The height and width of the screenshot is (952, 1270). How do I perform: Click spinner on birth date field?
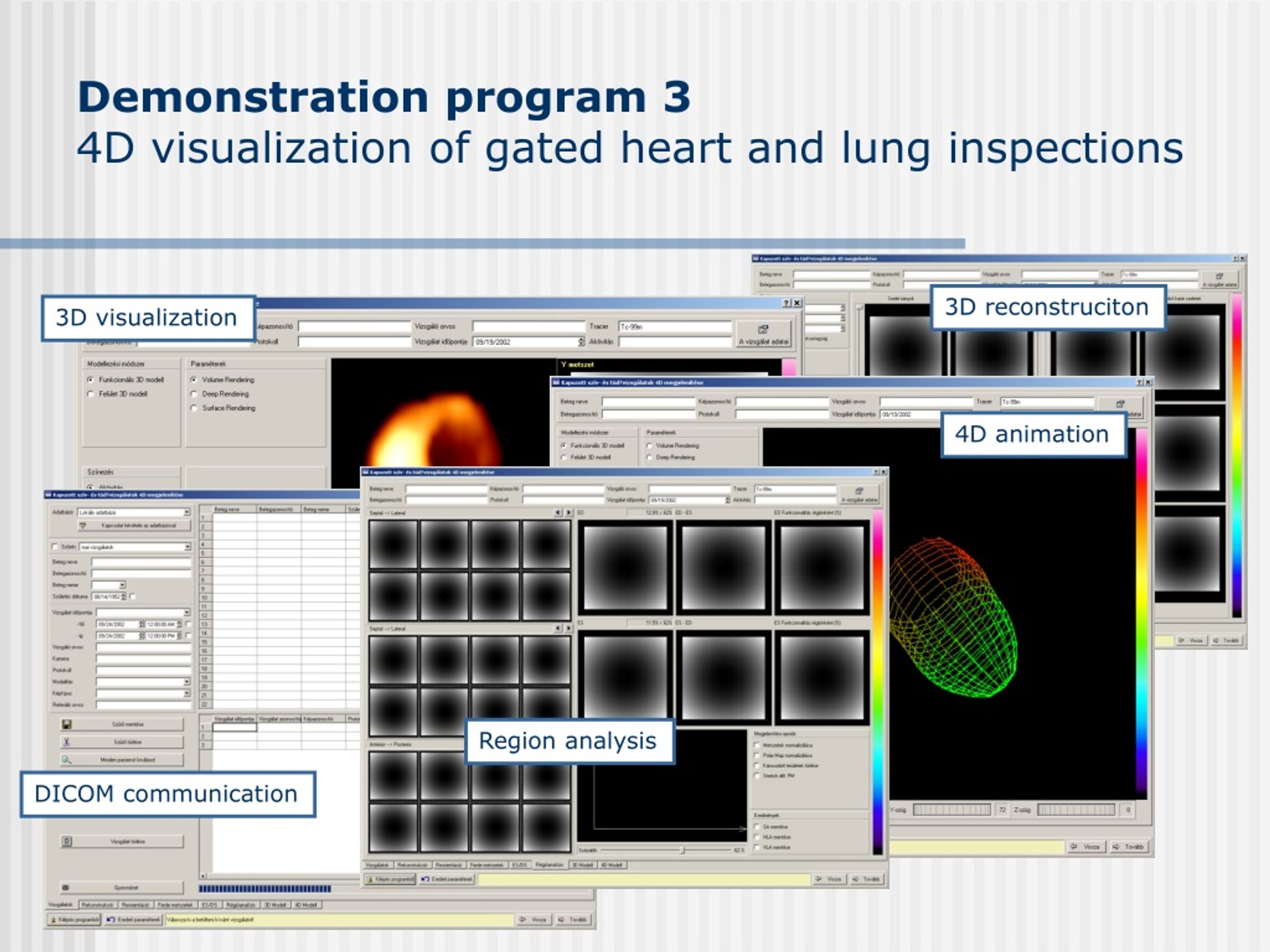point(124,597)
